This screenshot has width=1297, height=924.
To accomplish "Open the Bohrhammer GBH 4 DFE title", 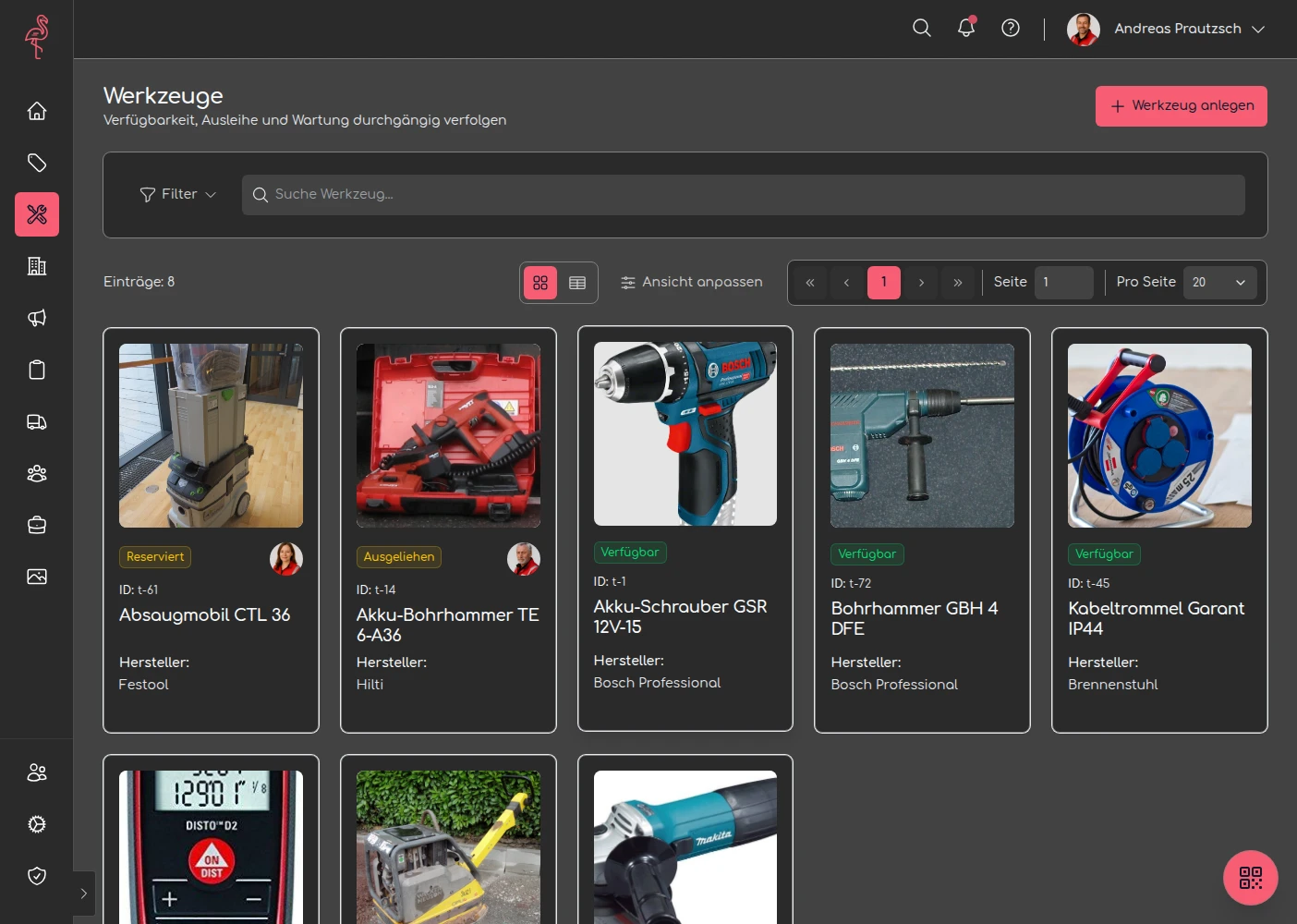I will [x=915, y=619].
